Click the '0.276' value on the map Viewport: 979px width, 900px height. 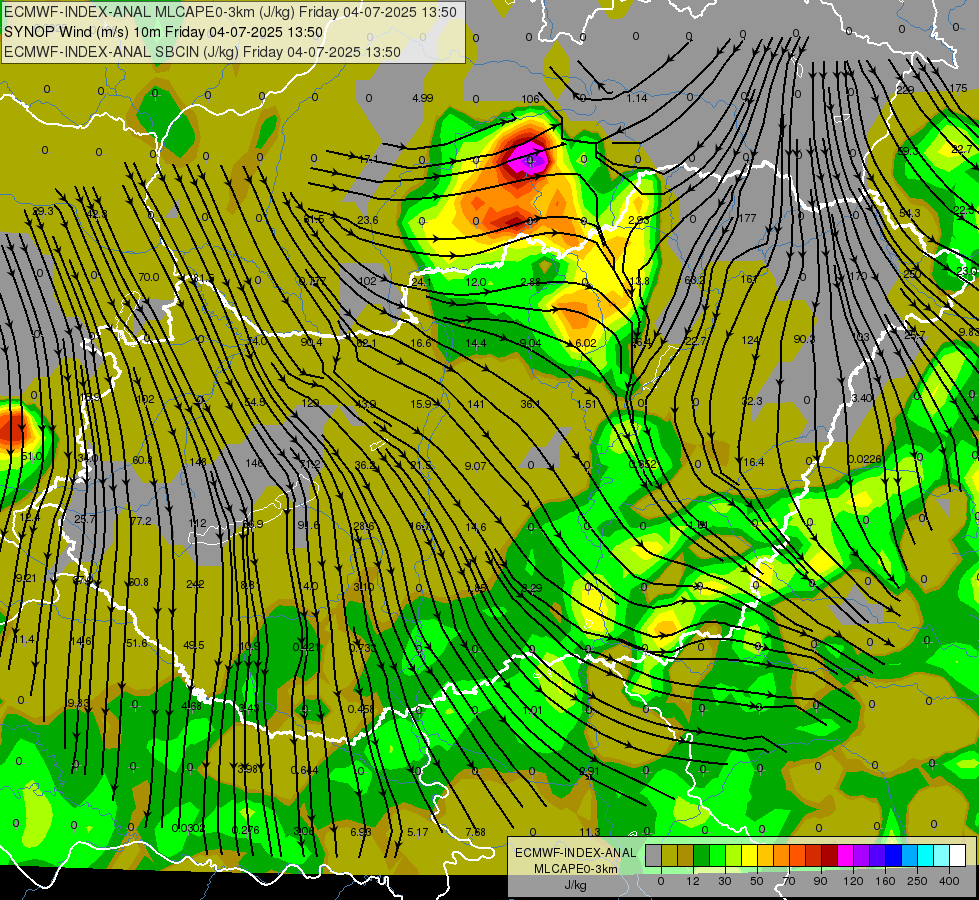[x=245, y=829]
